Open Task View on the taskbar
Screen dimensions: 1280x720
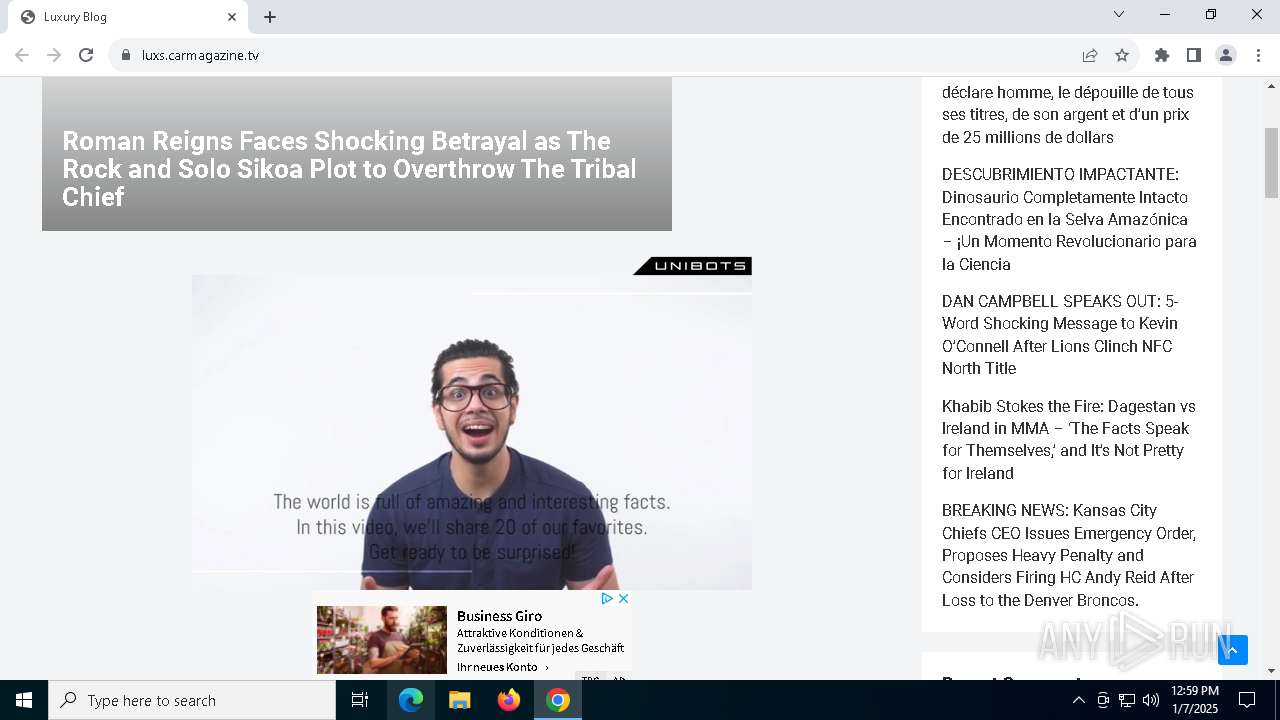click(360, 700)
